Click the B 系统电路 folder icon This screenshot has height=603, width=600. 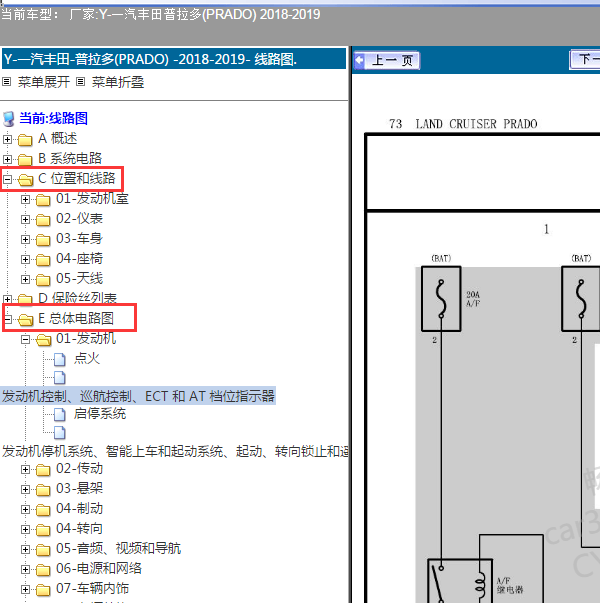[25, 160]
